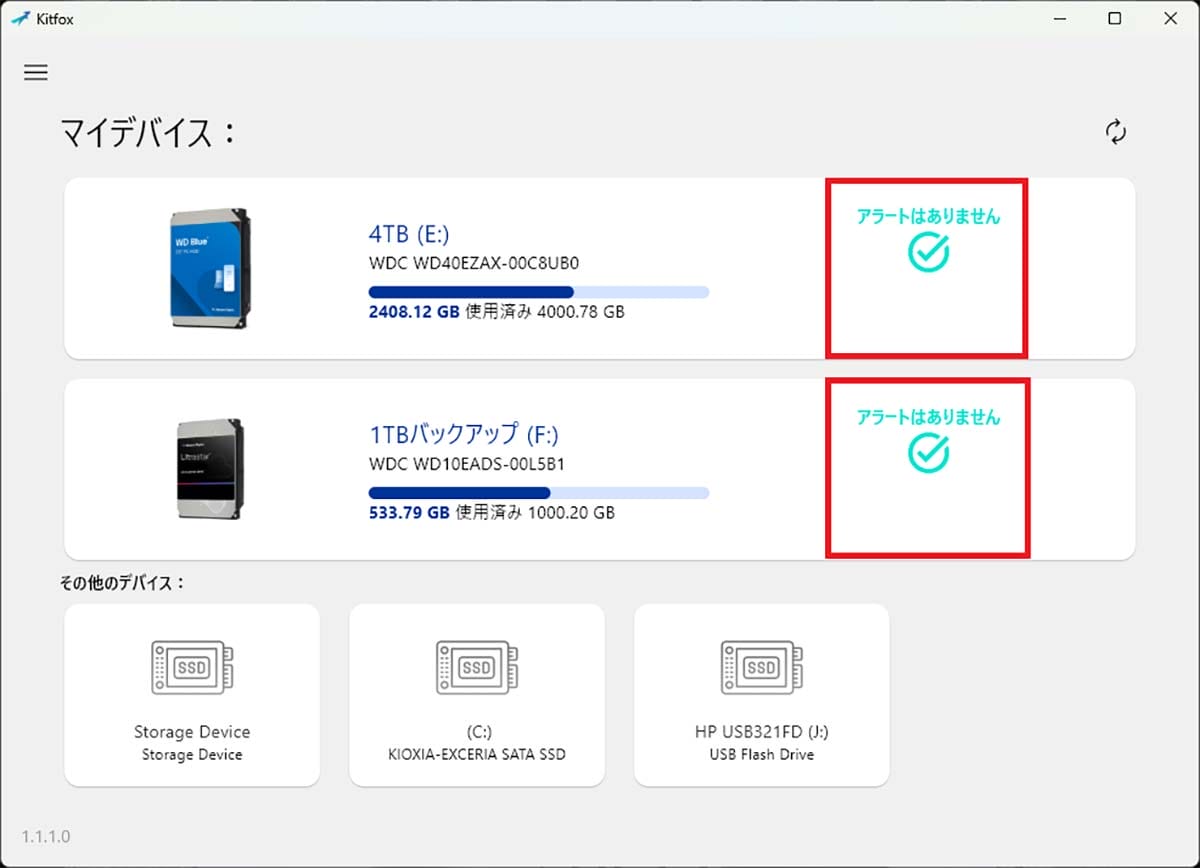Close the Kitfox window
1200x868 pixels.
point(1171,19)
